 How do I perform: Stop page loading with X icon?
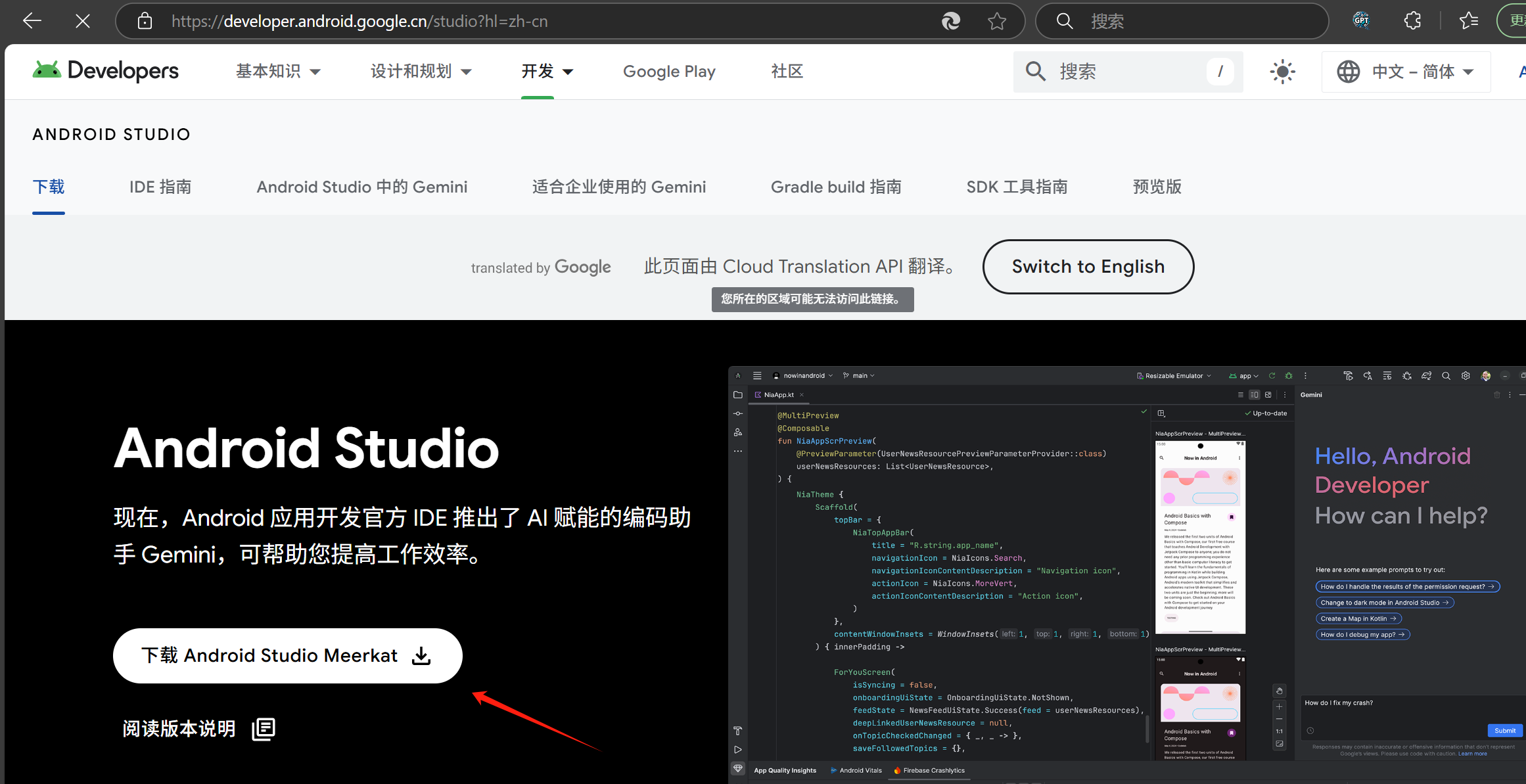coord(83,21)
